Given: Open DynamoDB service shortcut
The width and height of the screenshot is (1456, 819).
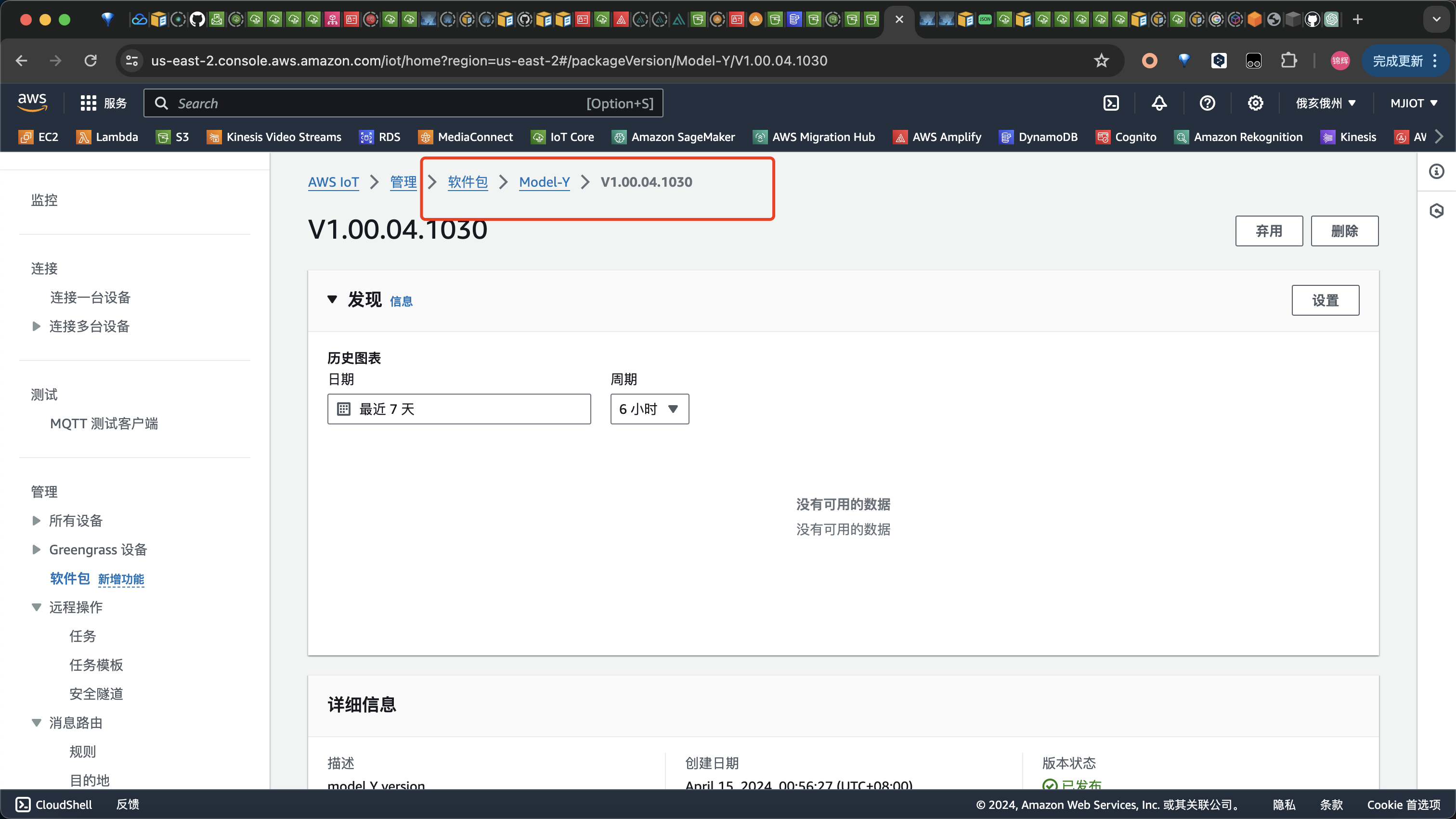Looking at the screenshot, I should point(1038,137).
